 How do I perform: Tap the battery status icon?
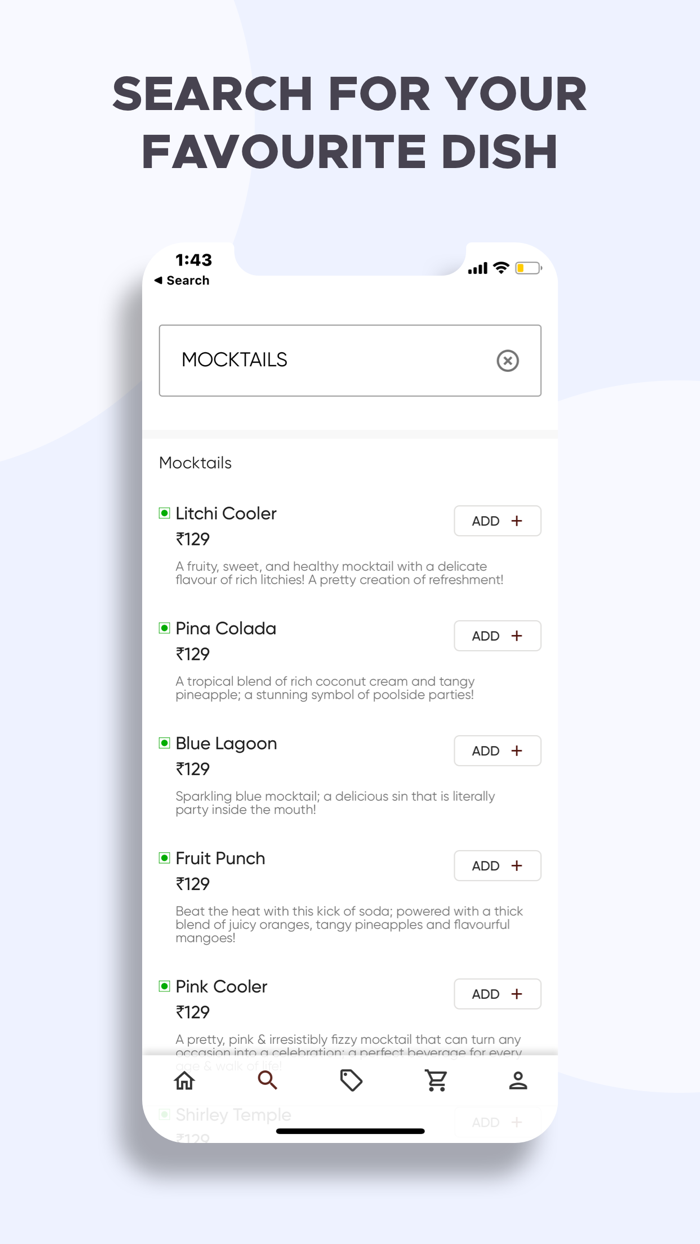tap(528, 268)
